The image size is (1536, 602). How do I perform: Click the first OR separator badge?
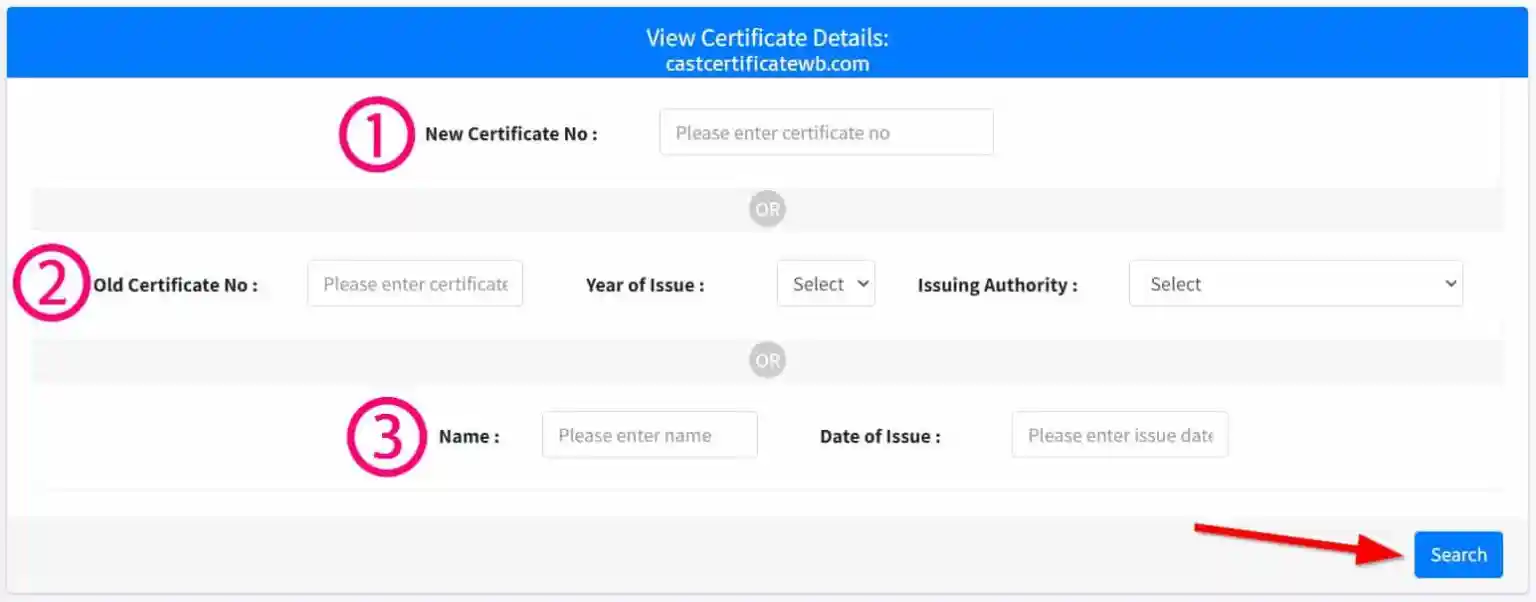tap(767, 208)
